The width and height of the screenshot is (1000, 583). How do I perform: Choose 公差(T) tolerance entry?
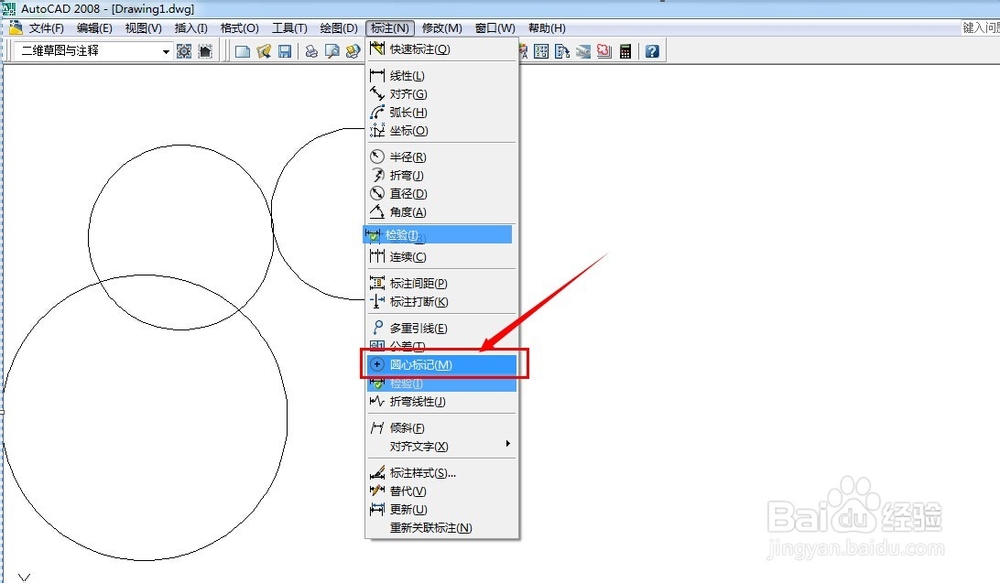[441, 345]
